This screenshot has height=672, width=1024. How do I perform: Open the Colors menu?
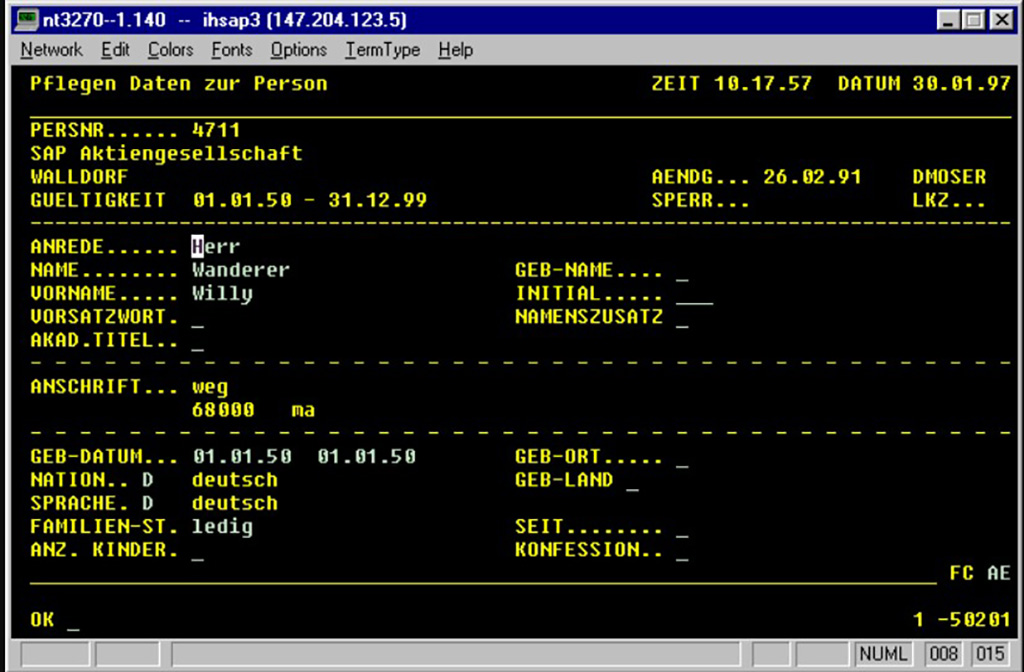point(170,50)
